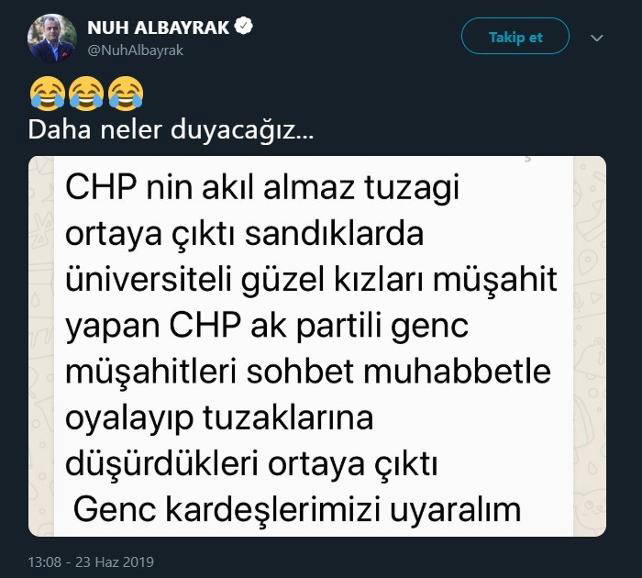
Task: Click 'ortaya çıktı sandıklarda' in the image
Action: click(x=245, y=234)
